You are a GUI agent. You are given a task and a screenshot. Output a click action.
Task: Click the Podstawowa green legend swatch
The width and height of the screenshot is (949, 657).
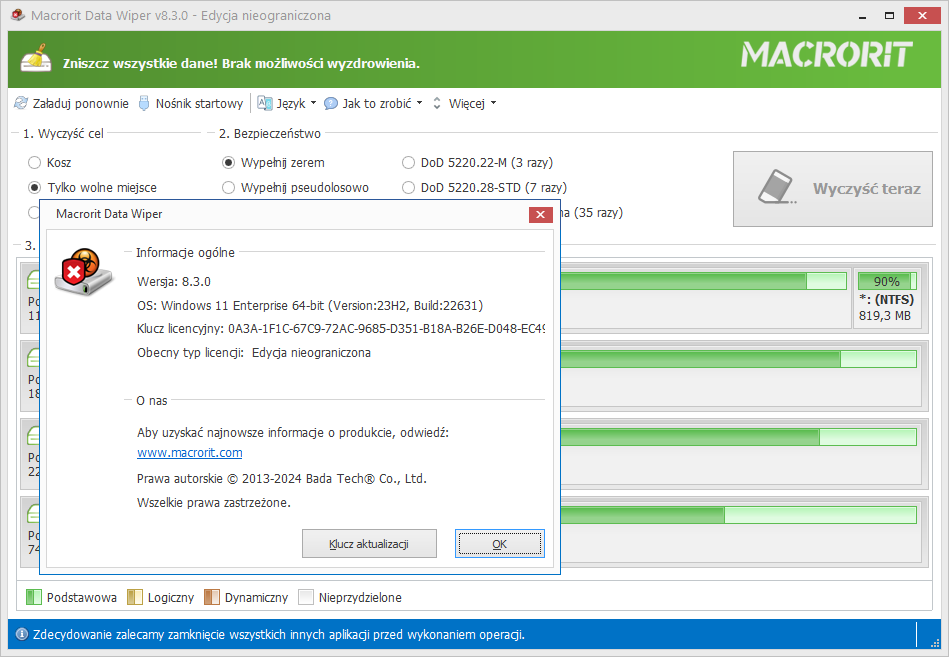pyautogui.click(x=34, y=597)
